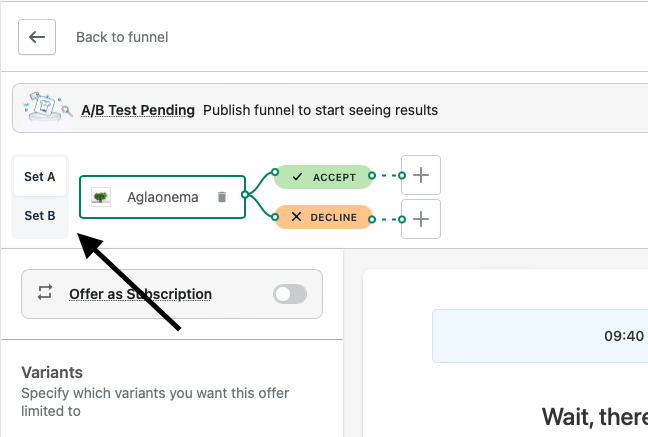Screen dimensions: 648x437
Task: Click the back arrow button
Action: (37, 37)
